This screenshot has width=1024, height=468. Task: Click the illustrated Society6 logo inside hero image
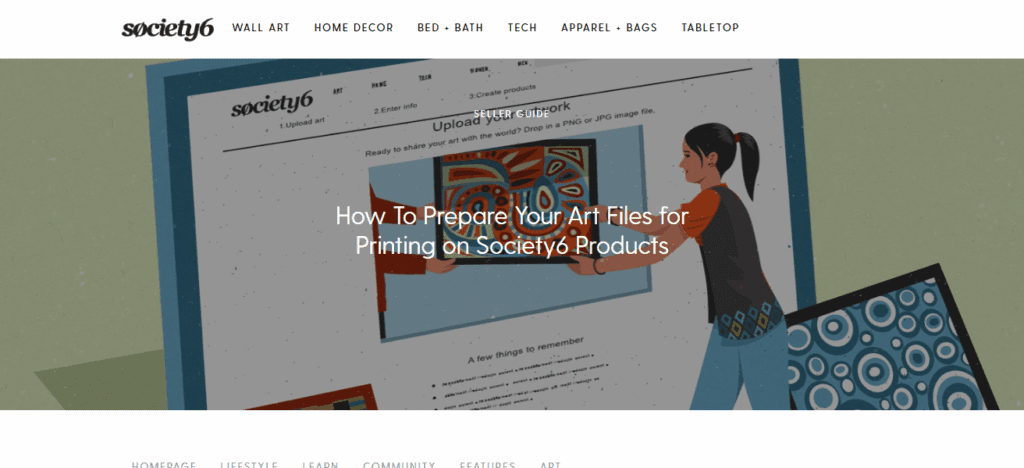click(x=272, y=104)
